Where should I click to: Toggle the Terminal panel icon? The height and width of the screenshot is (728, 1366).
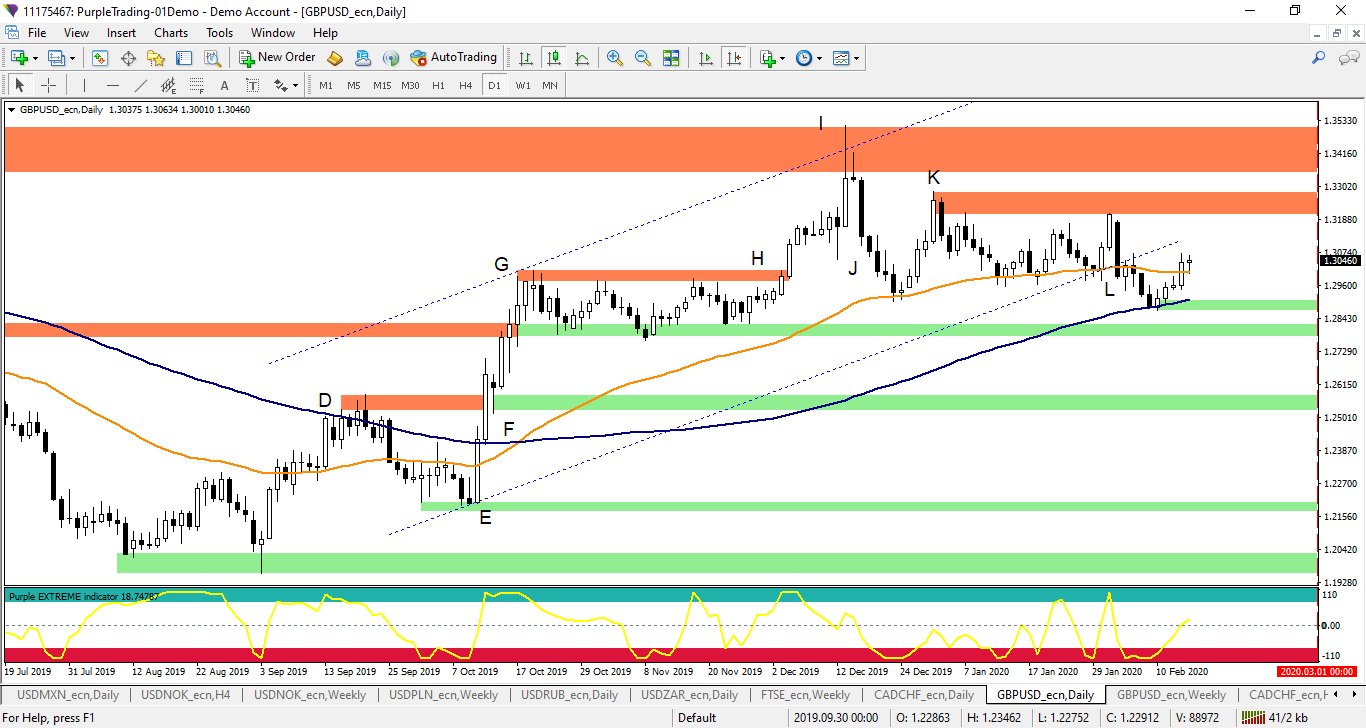coord(184,58)
